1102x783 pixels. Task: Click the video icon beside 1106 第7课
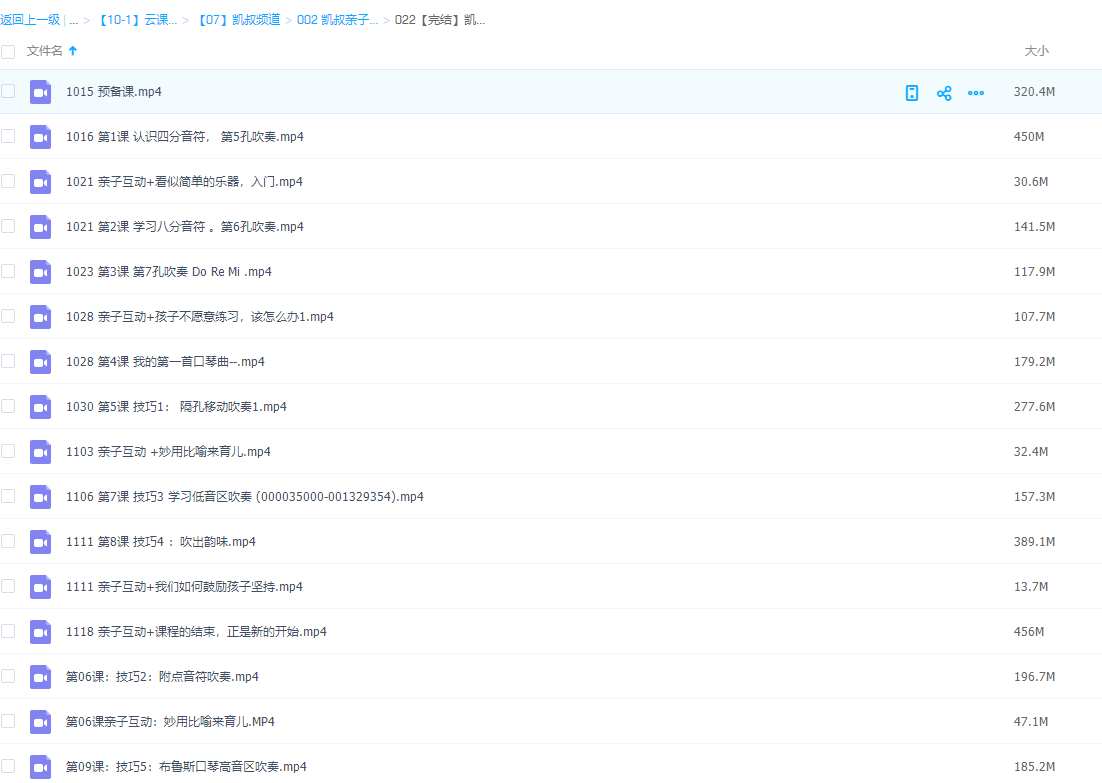[x=40, y=496]
